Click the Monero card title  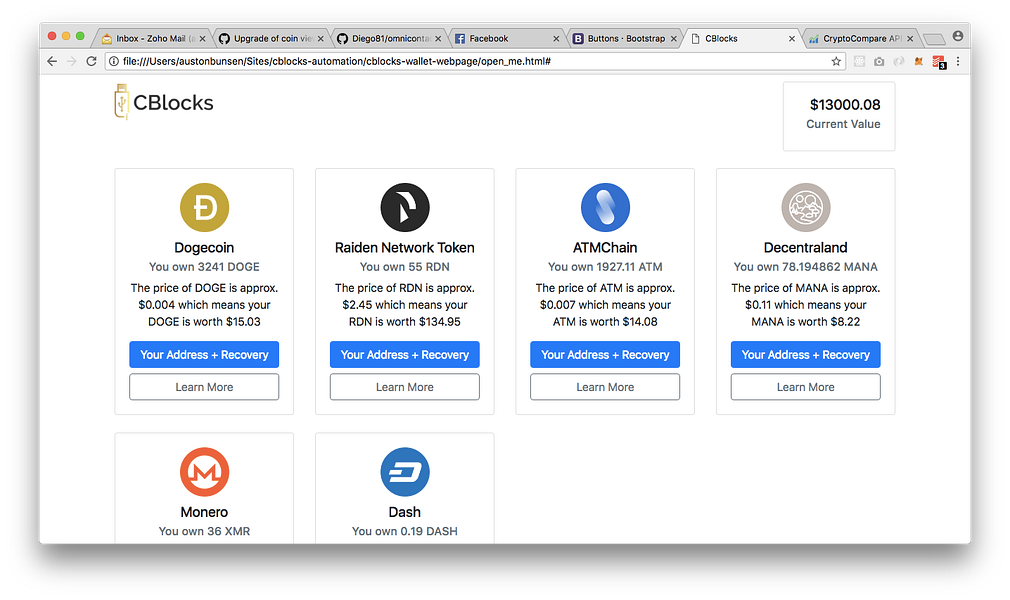[204, 512]
